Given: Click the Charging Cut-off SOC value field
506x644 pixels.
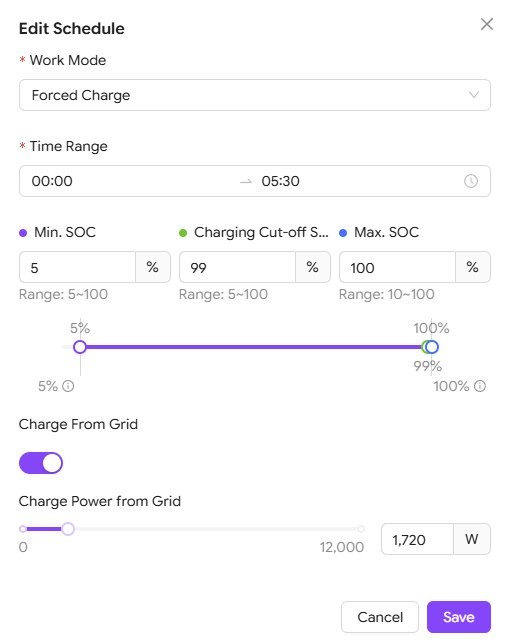Looking at the screenshot, I should (x=237, y=267).
